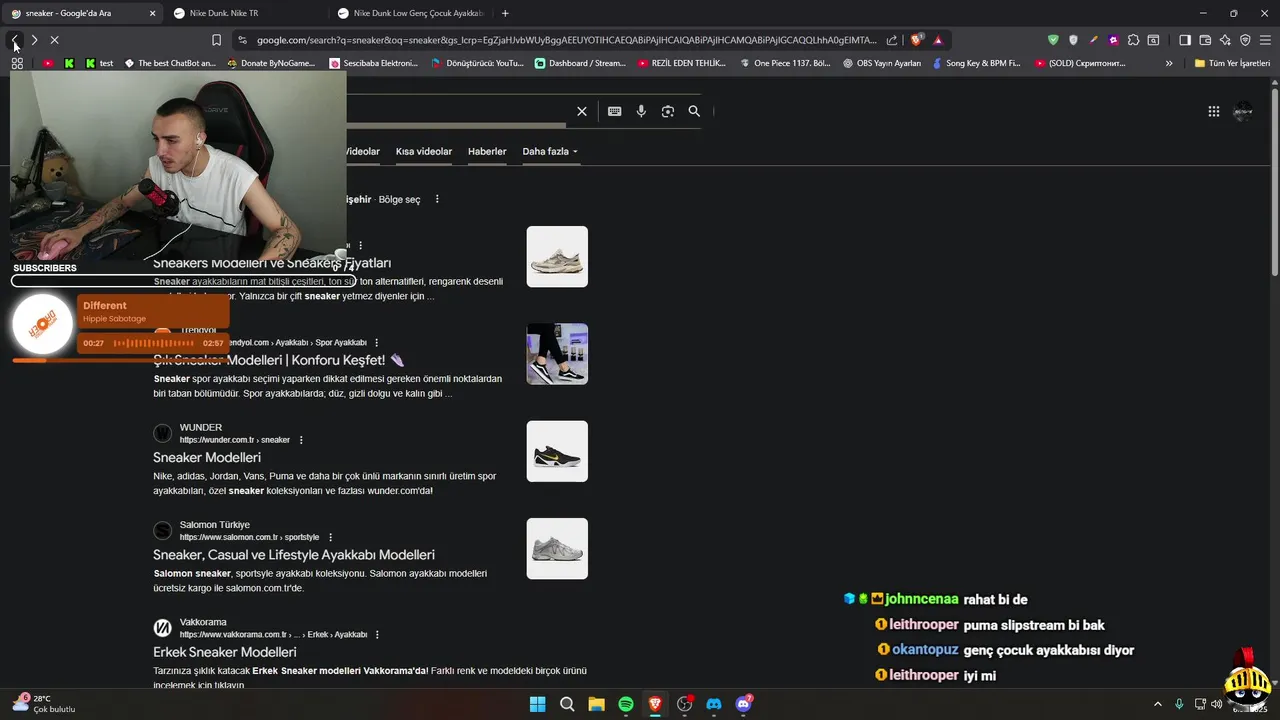The width and height of the screenshot is (1280, 720).
Task: Click the Bölge seç location link
Action: pyautogui.click(x=399, y=199)
